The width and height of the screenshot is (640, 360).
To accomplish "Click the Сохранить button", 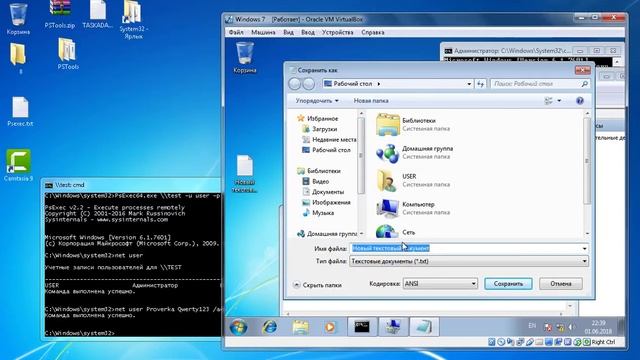I will click(x=508, y=284).
